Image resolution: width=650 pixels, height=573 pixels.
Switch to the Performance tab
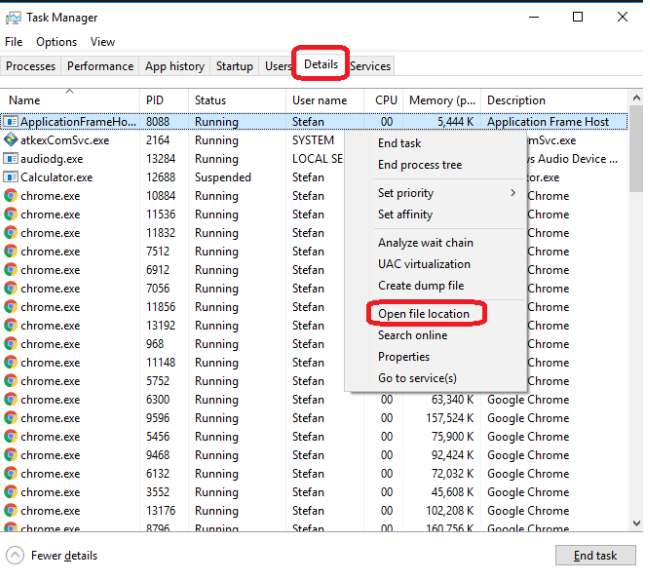tap(100, 66)
